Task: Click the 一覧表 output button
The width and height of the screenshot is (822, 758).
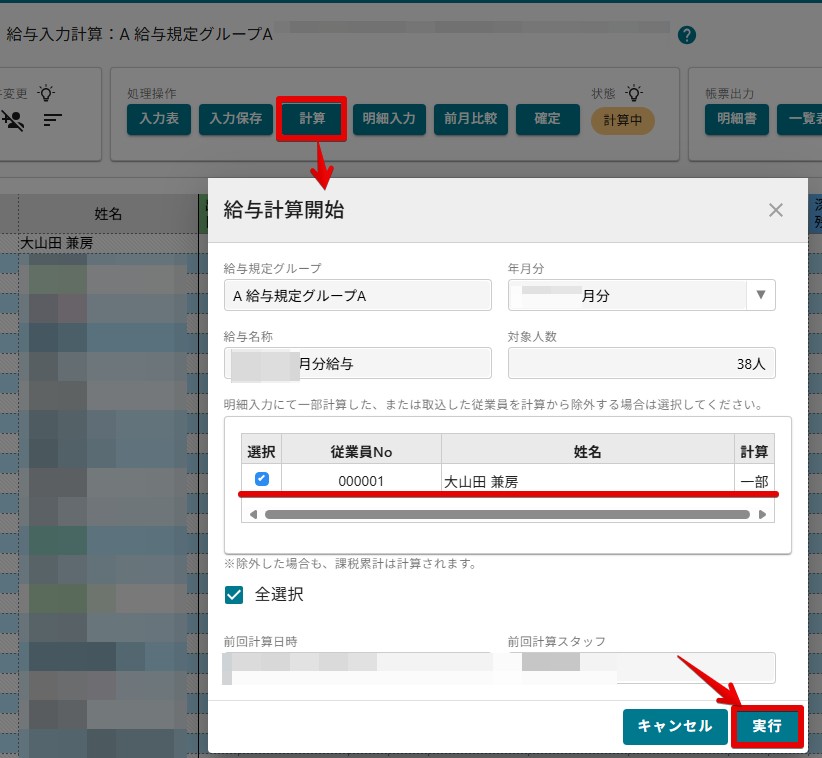Action: coord(800,119)
